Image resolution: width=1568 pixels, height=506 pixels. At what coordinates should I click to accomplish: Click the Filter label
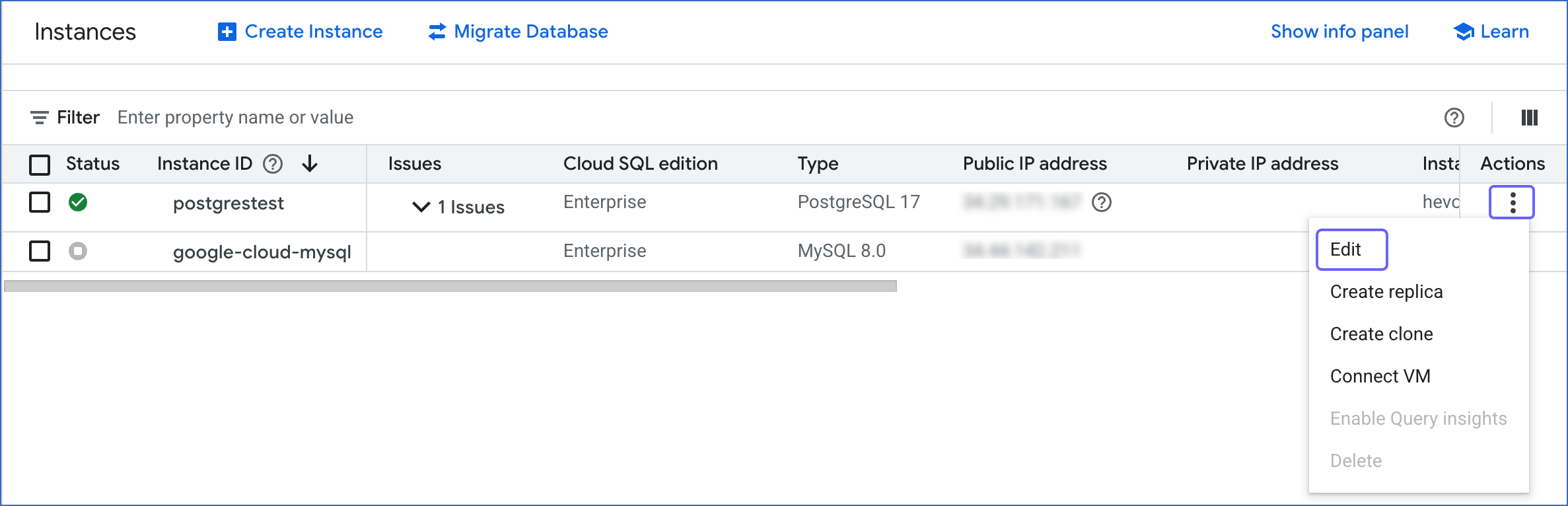click(x=78, y=118)
